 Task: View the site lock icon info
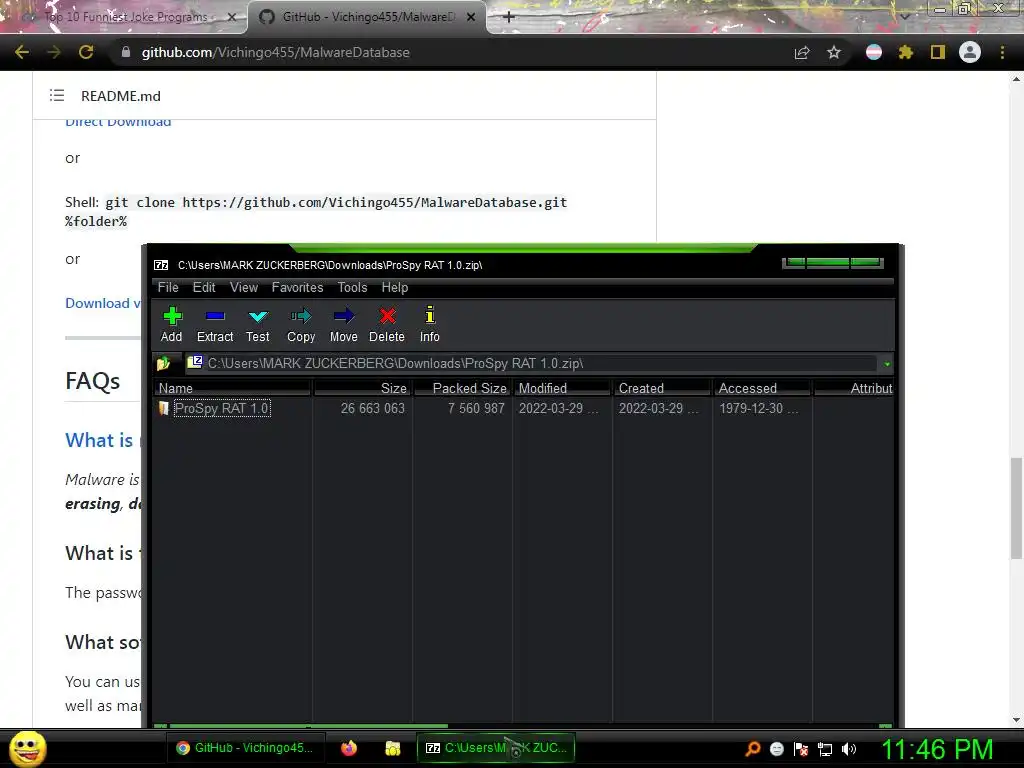(126, 52)
